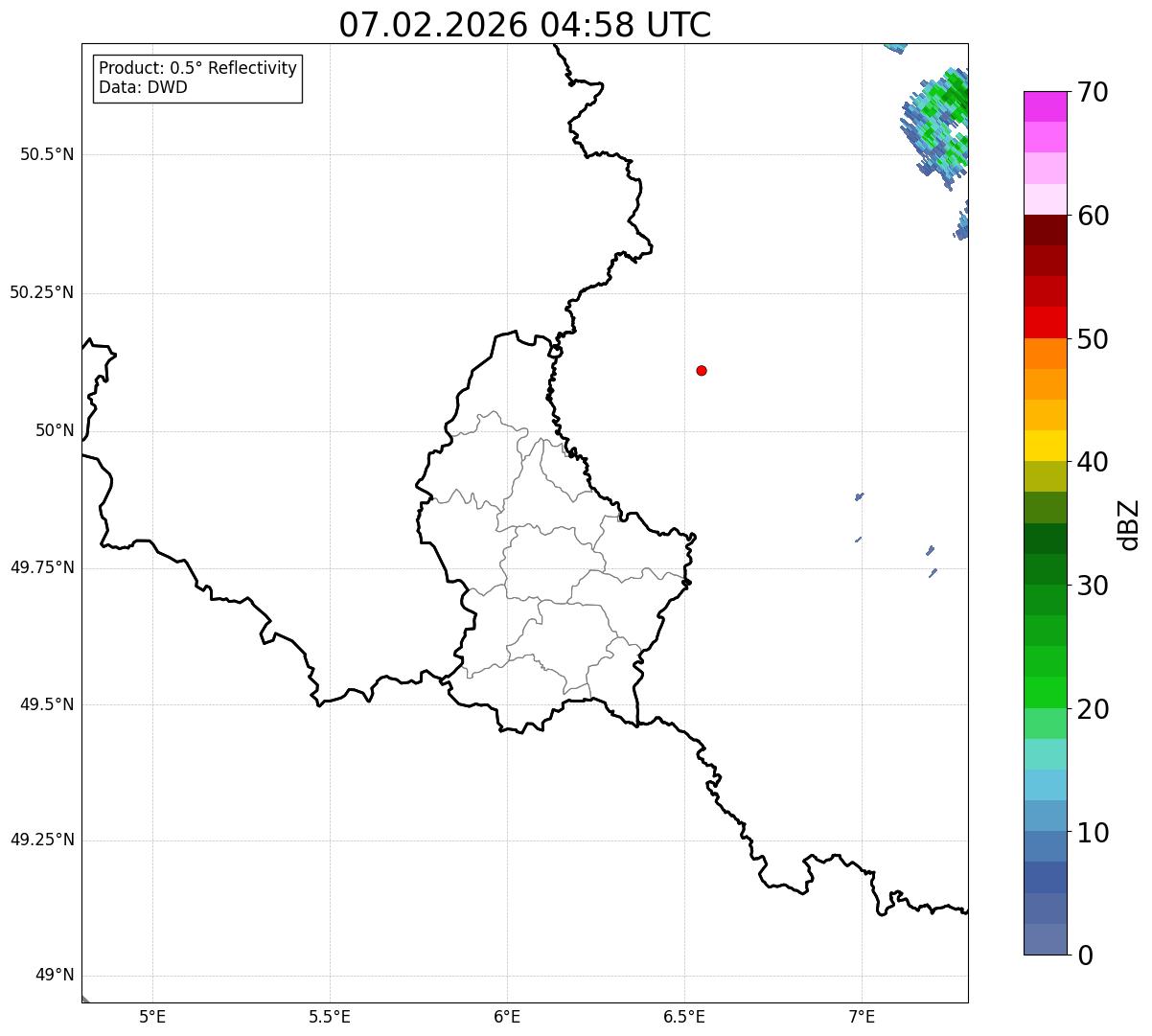1152x1036 pixels.
Task: Click the longitude label "6°E"
Action: [507, 1017]
